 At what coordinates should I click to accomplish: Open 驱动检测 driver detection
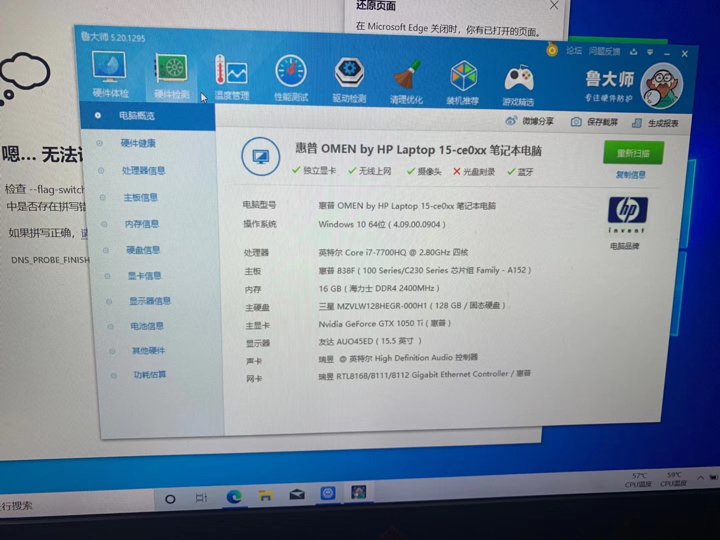pyautogui.click(x=349, y=79)
